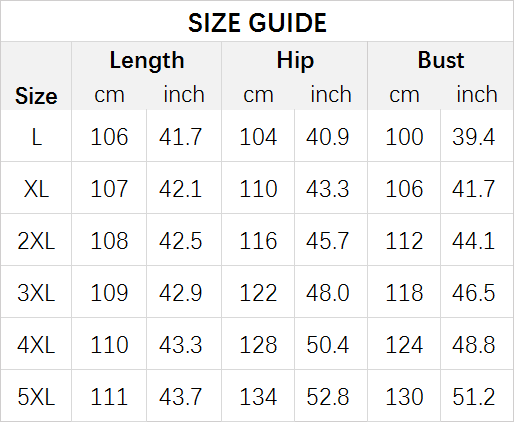Select the 4XL size row label
This screenshot has height=423, width=515.
pyautogui.click(x=36, y=345)
